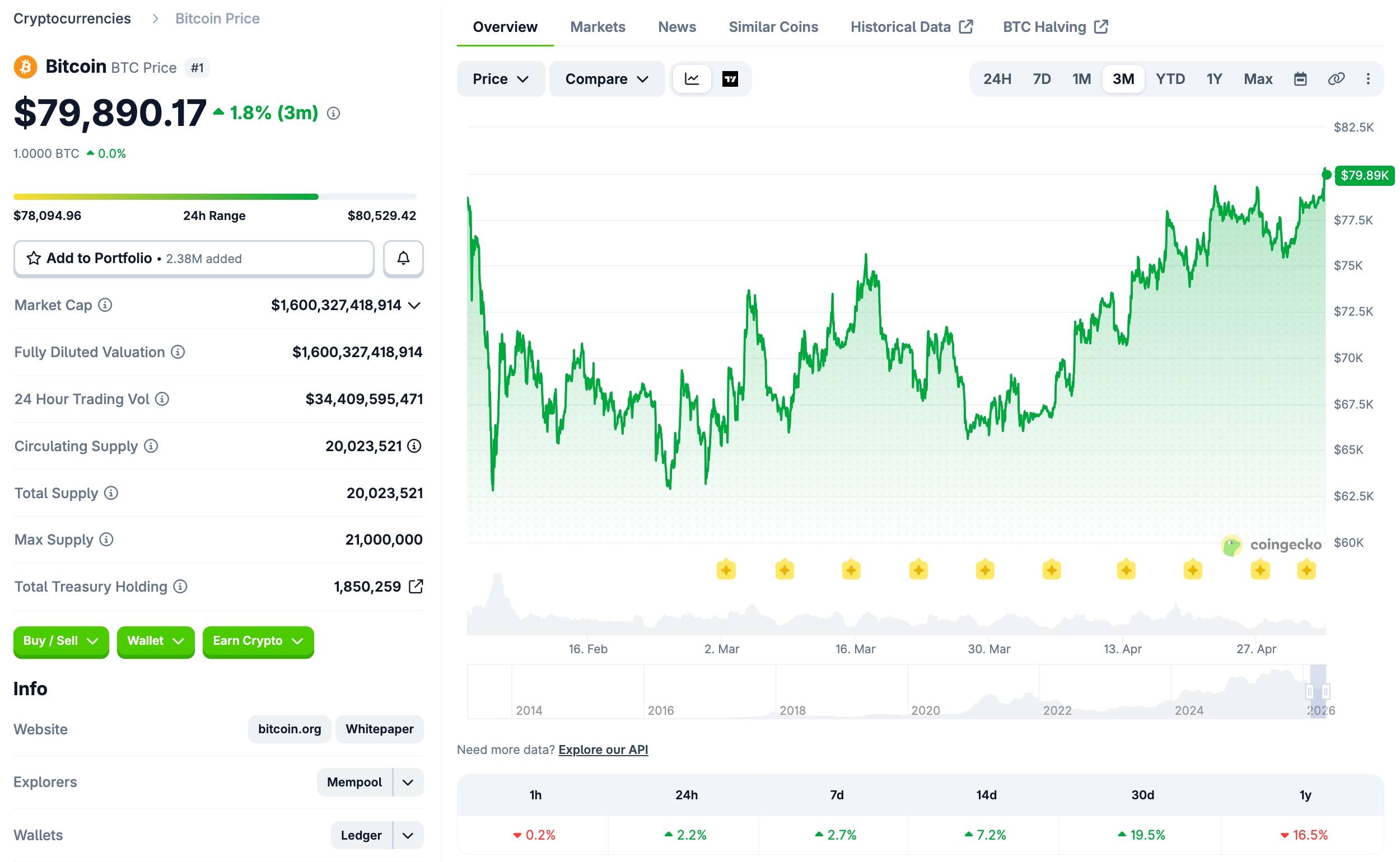Open the Compare dropdown
Viewport: 1400px width, 862px height.
click(x=607, y=79)
